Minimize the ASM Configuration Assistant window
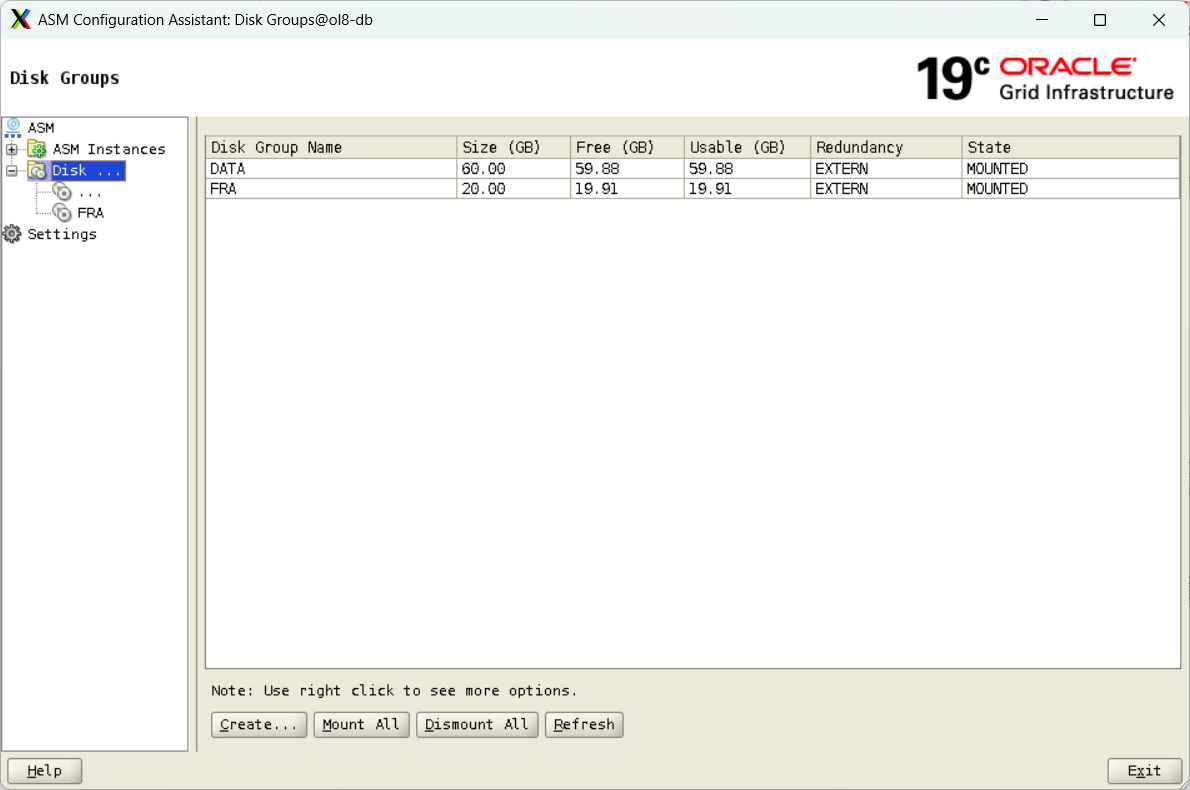The width and height of the screenshot is (1190, 790). pos(1042,20)
